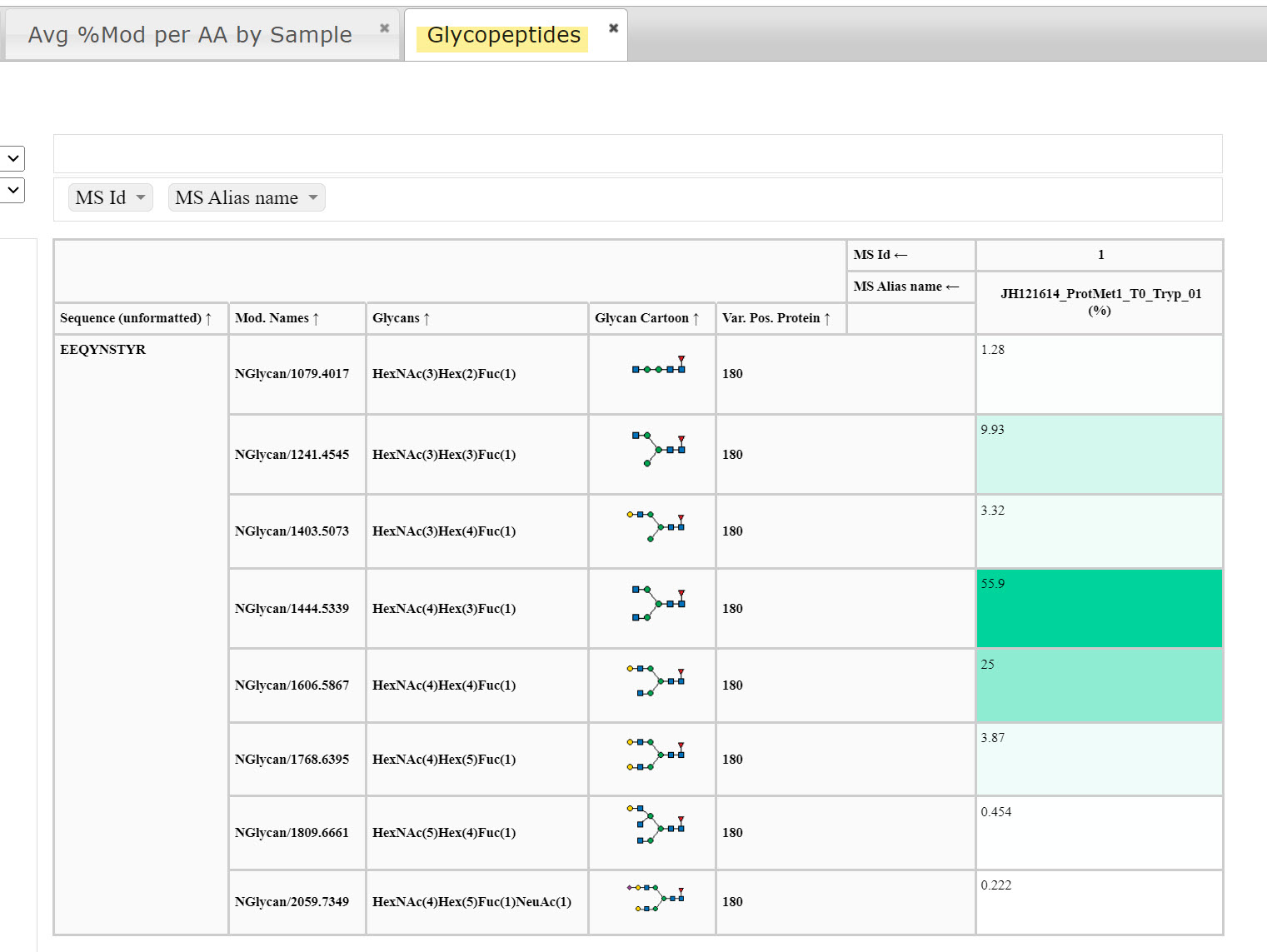The image size is (1267, 952).
Task: Click the 1.28 percent value cell
Action: pos(1099,374)
